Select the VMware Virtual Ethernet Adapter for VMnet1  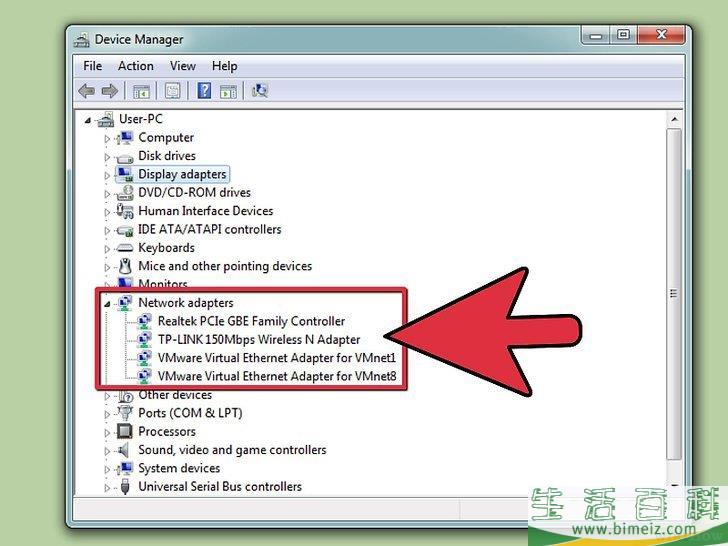[x=277, y=357]
